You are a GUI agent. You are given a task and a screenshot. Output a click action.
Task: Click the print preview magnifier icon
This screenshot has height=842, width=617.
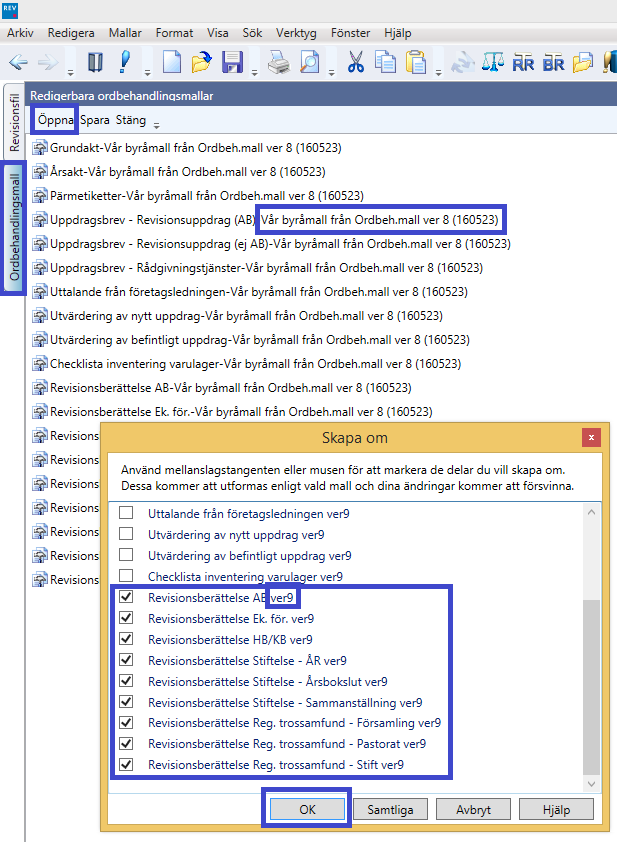(310, 63)
